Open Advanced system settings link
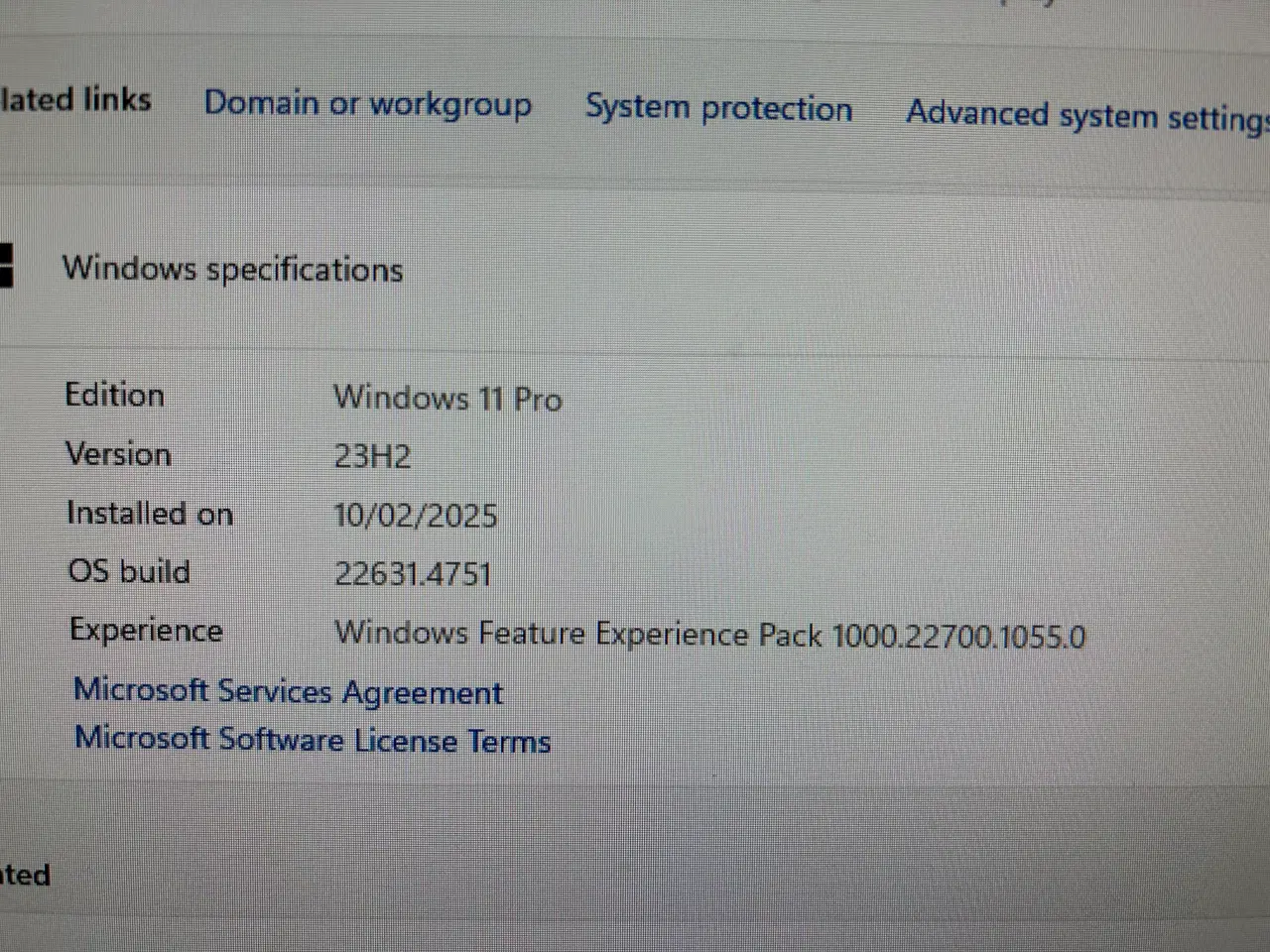This screenshot has height=952, width=1270. point(1087,116)
